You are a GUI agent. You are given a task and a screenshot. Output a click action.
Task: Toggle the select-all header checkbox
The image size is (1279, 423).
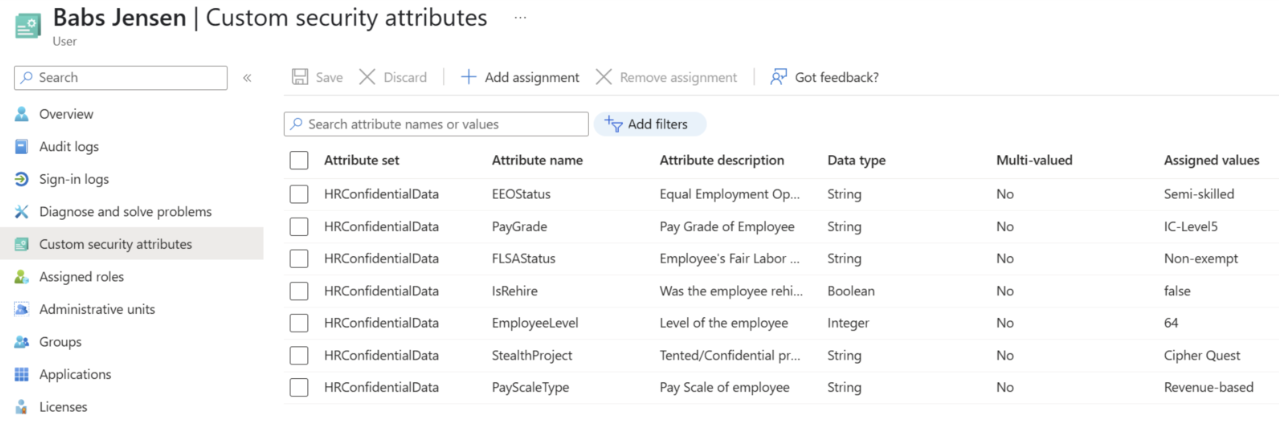tap(299, 160)
